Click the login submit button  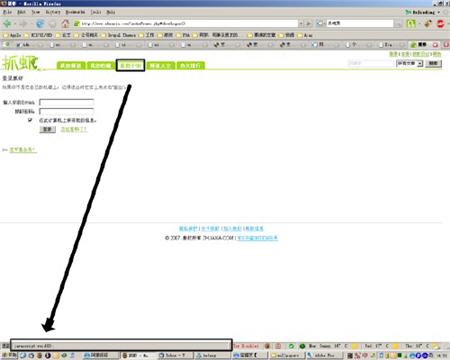pos(47,129)
